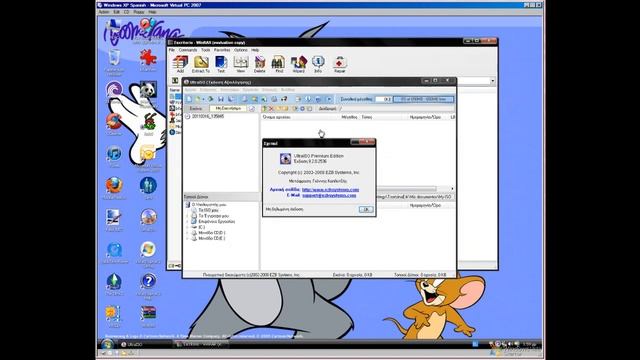Image resolution: width=640 pixels, height=360 pixels.
Task: Switch to WinRAR taskbar button
Action: pos(200,344)
